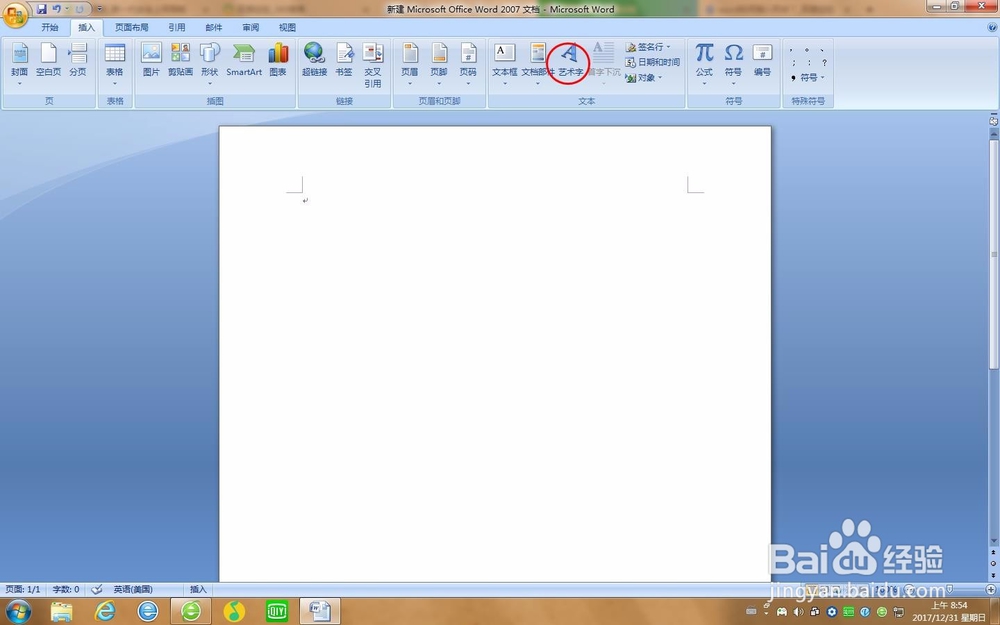The image size is (1000, 625).
Task: Add a 书签 bookmark
Action: pos(344,61)
